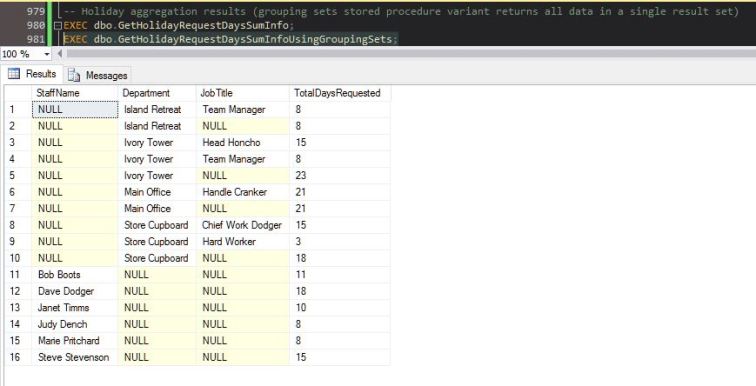Open the 100 % zoom dropdown

click(47, 54)
